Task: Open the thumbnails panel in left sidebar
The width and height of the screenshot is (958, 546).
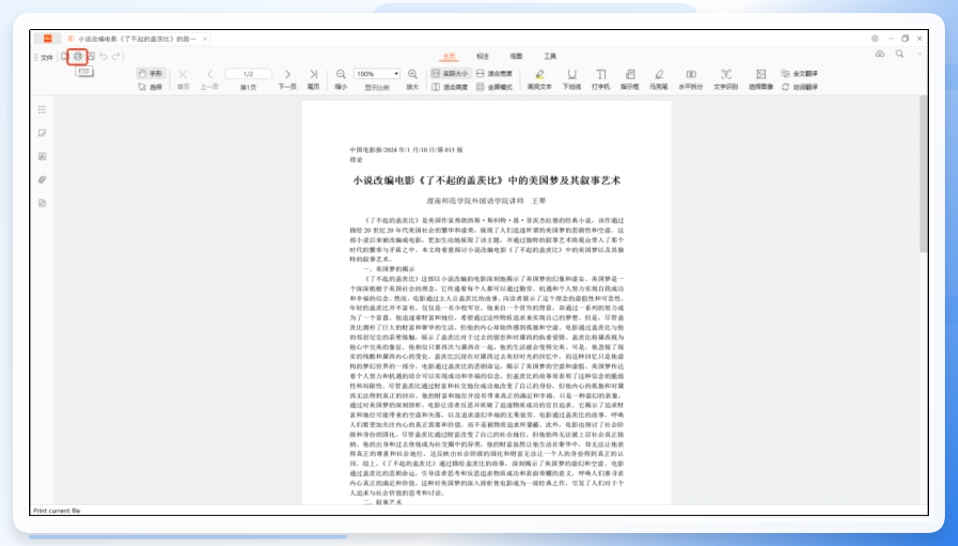Action: coord(42,156)
